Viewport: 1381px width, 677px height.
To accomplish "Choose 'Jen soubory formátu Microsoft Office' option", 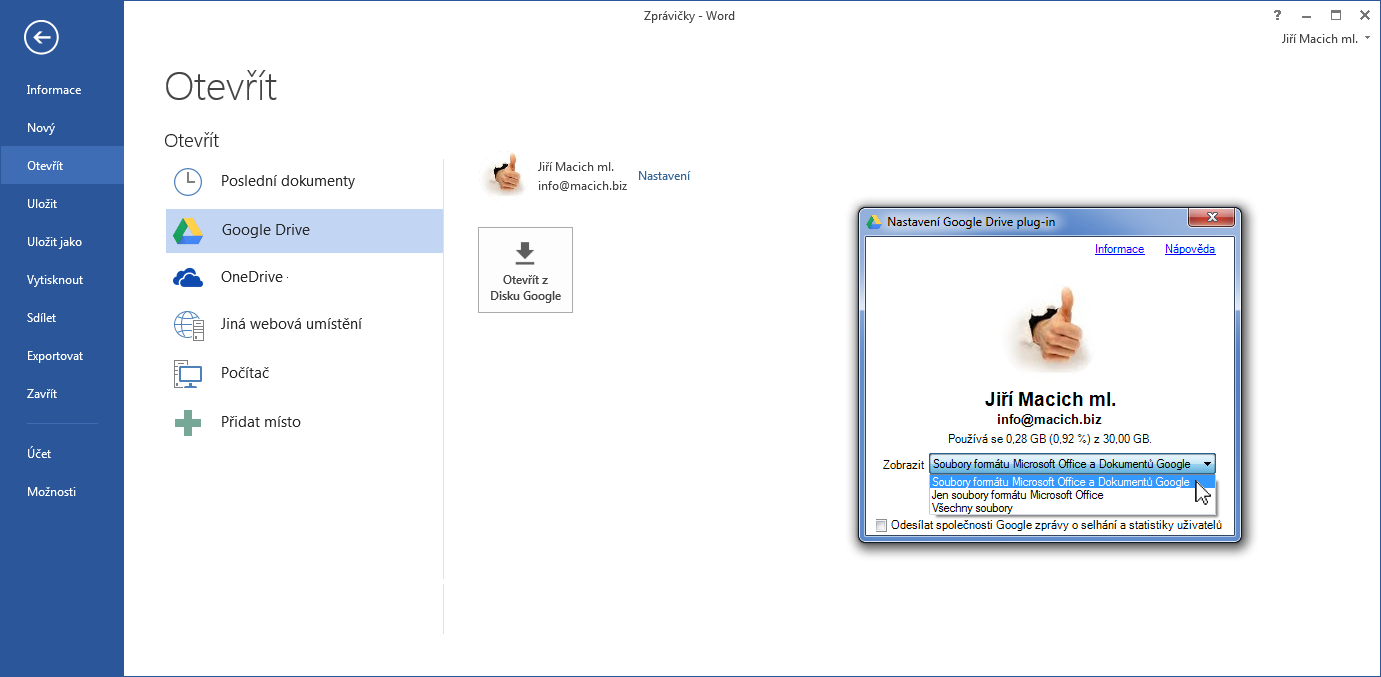I will 1017,495.
